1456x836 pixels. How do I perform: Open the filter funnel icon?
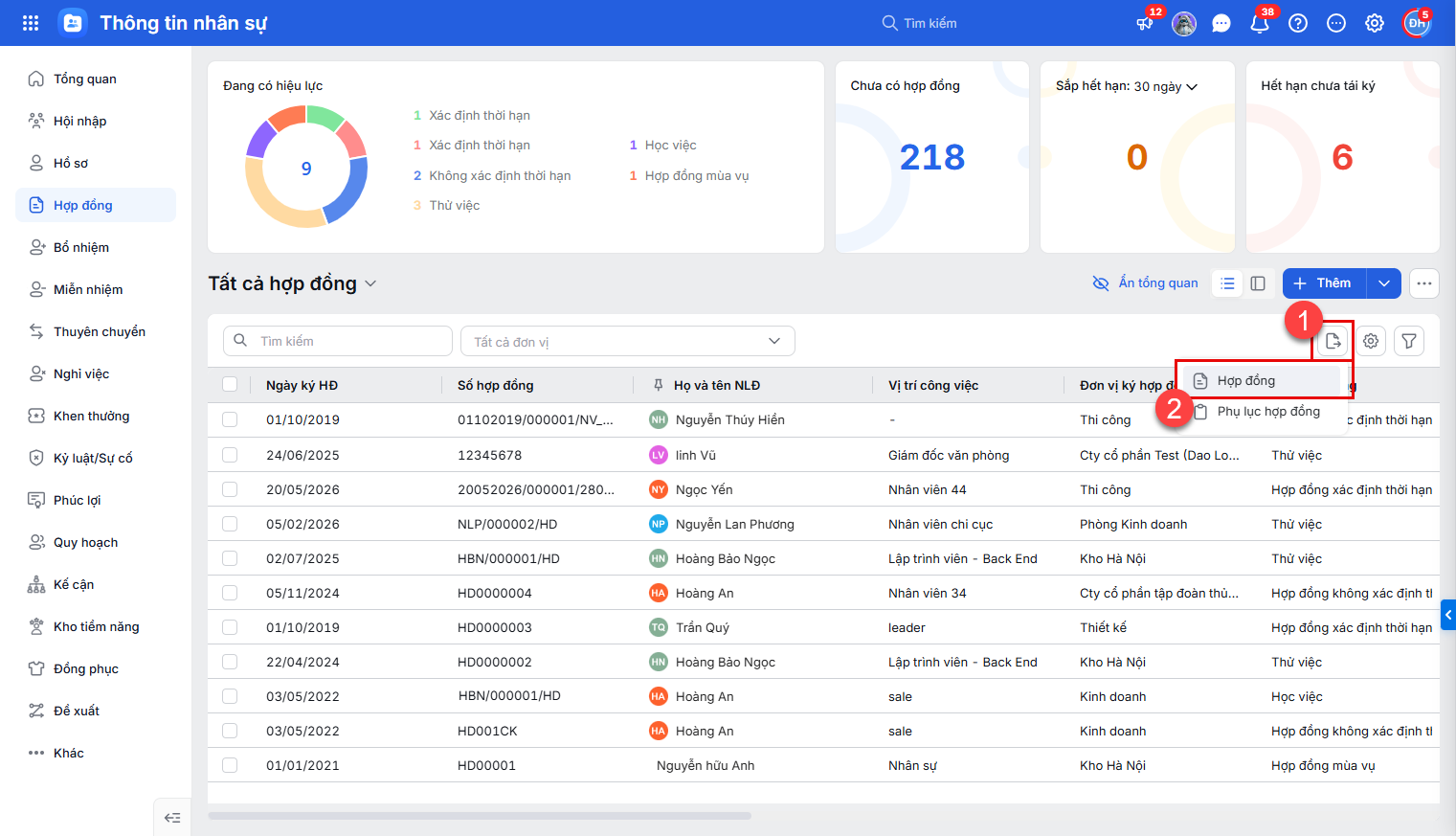tap(1409, 341)
